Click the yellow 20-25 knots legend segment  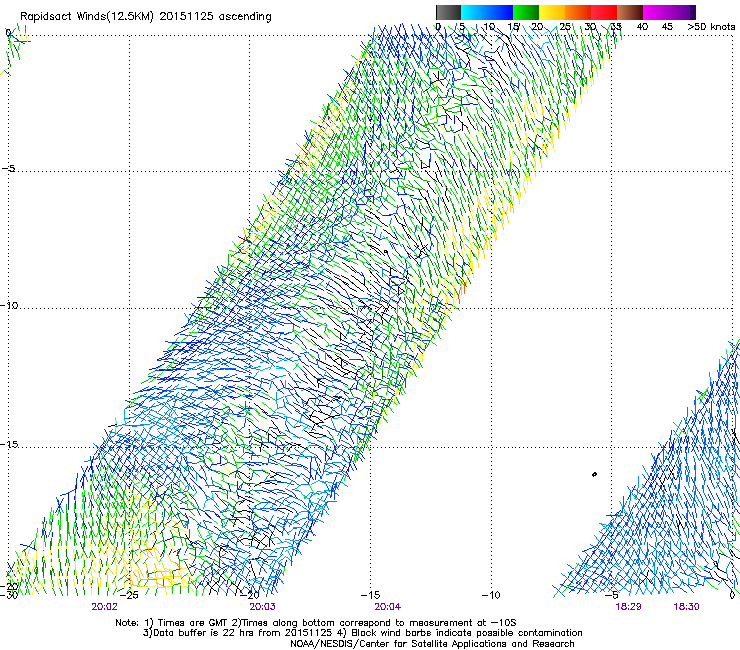coord(552,12)
